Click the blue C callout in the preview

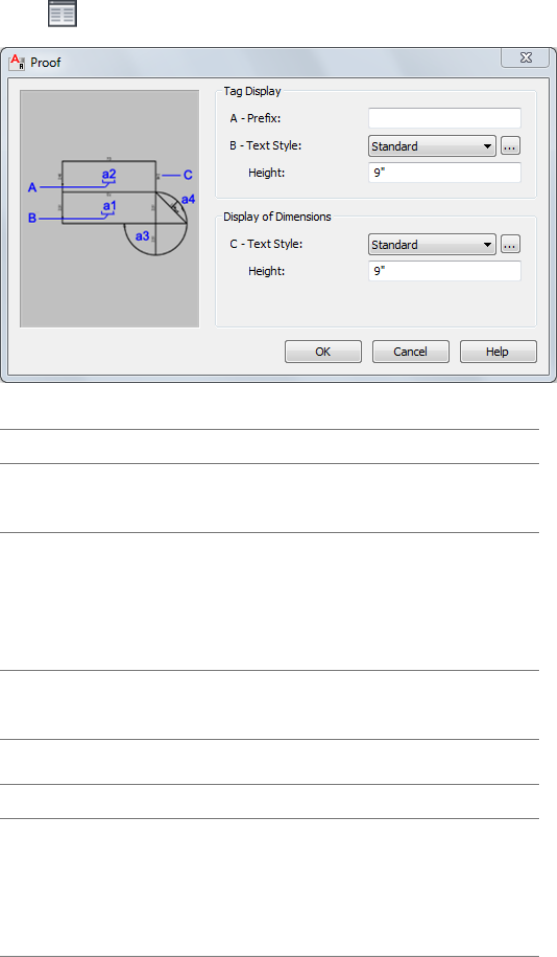(x=188, y=175)
